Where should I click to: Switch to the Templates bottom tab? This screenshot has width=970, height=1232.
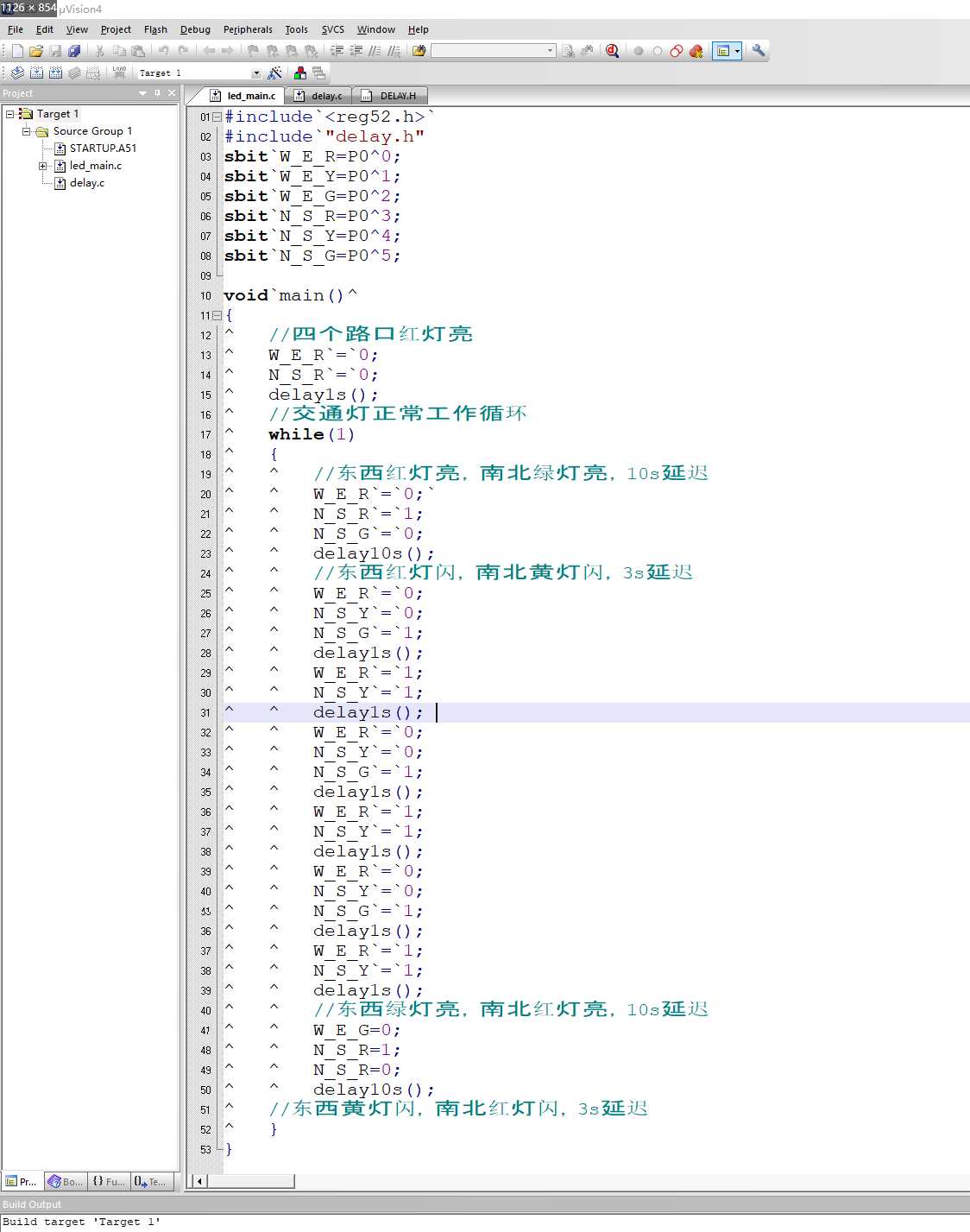[x=151, y=1181]
